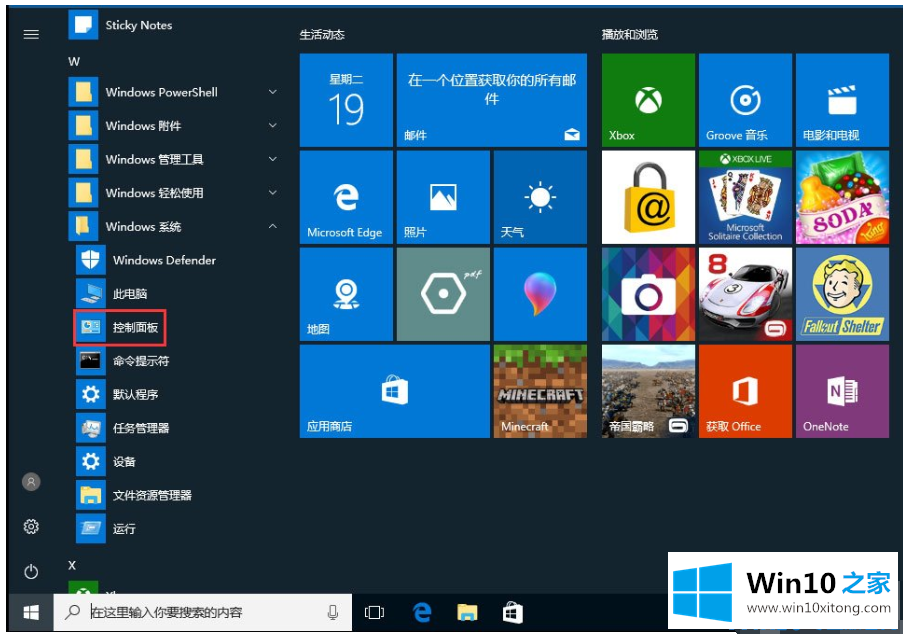
Task: Open Task View on the taskbar
Action: (374, 613)
